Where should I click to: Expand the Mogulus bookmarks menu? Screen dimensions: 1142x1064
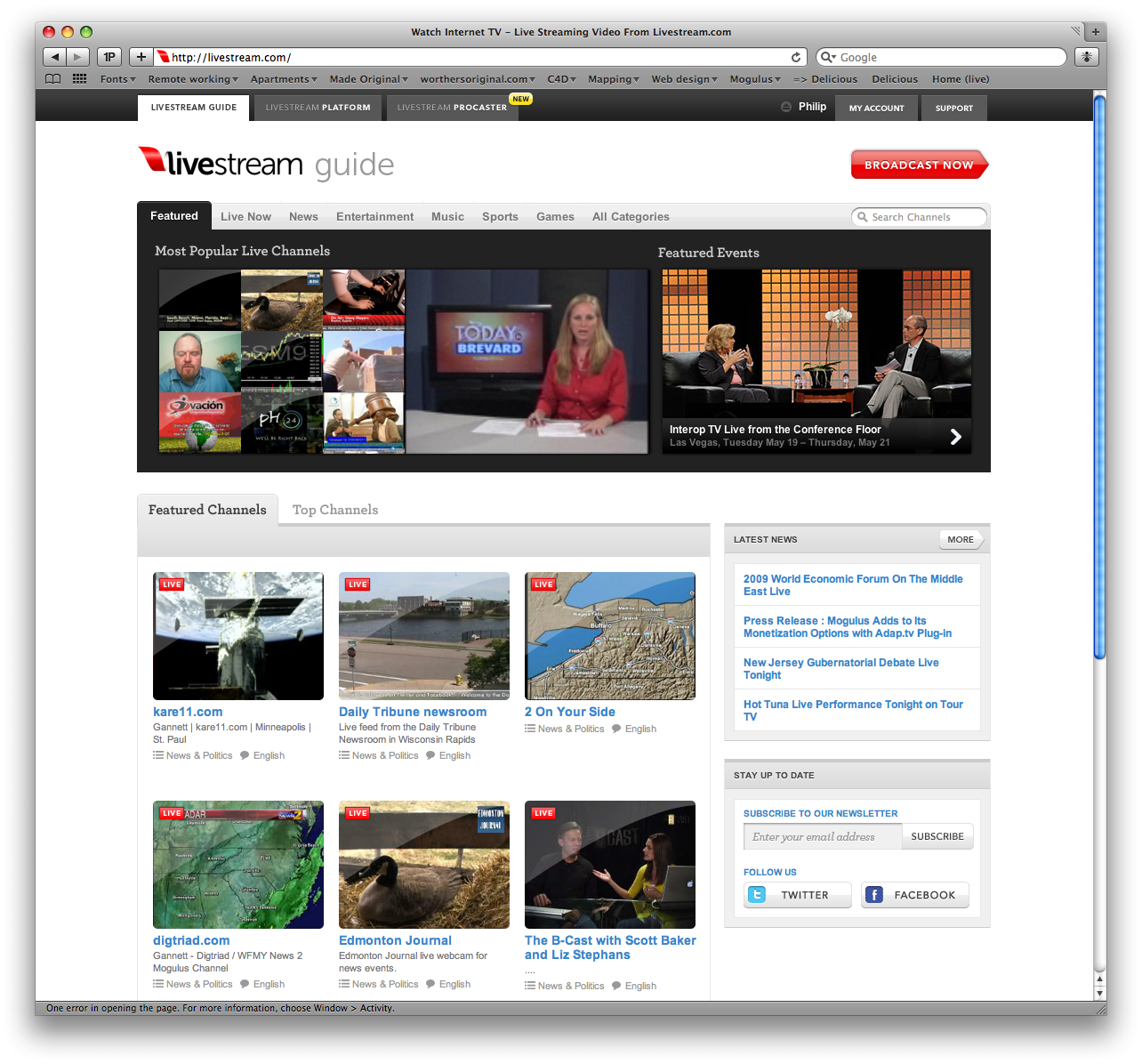coord(754,79)
